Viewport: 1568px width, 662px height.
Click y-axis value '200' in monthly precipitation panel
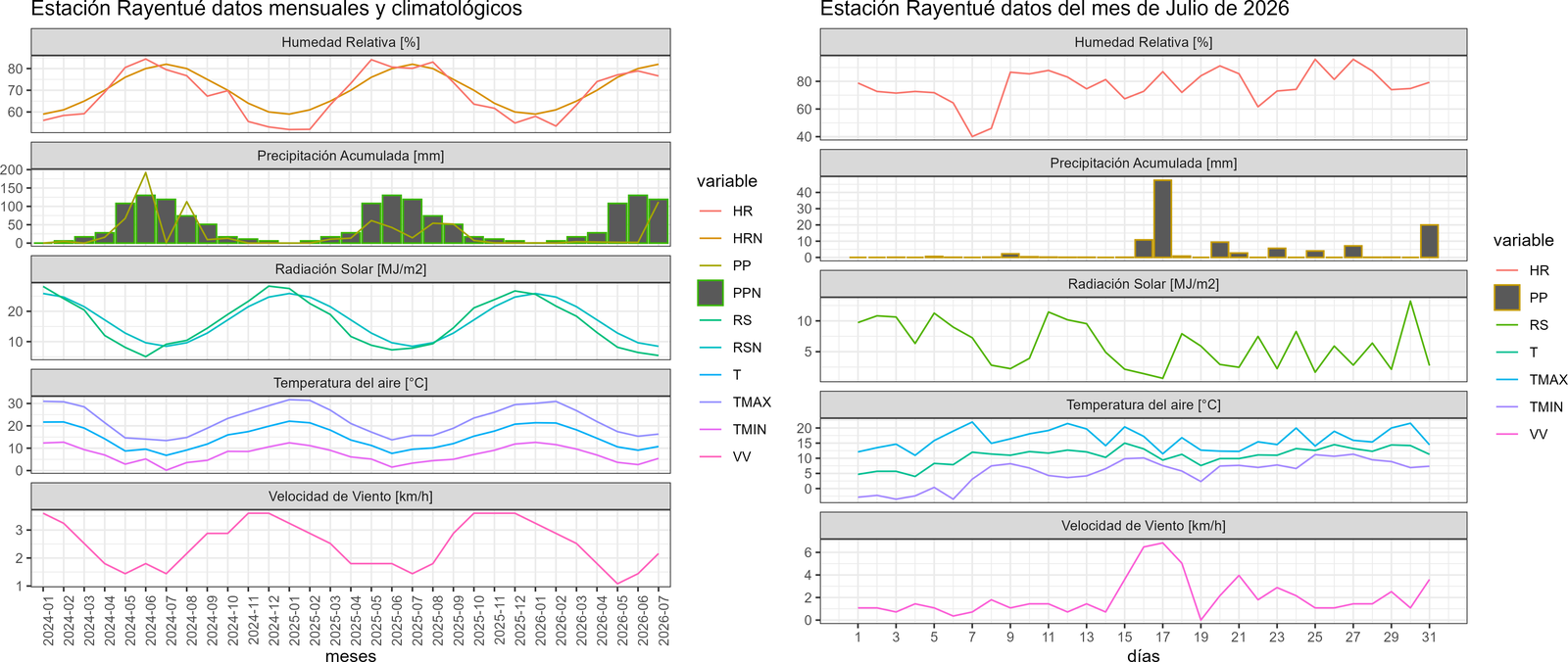pos(12,170)
